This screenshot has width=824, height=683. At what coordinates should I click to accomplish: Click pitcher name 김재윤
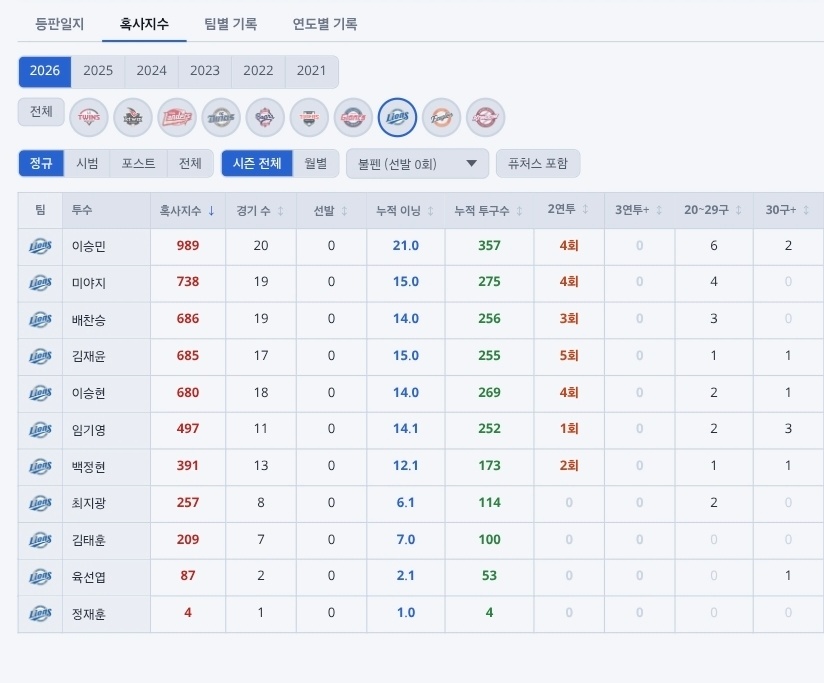89,356
